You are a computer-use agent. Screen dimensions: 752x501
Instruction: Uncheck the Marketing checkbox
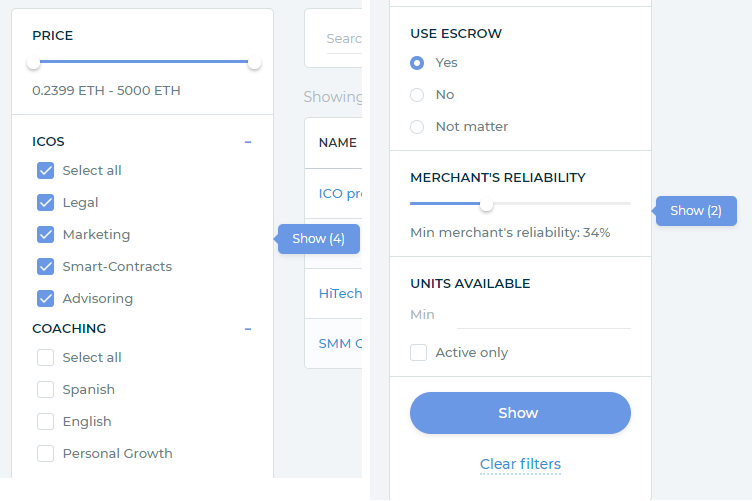(x=45, y=235)
